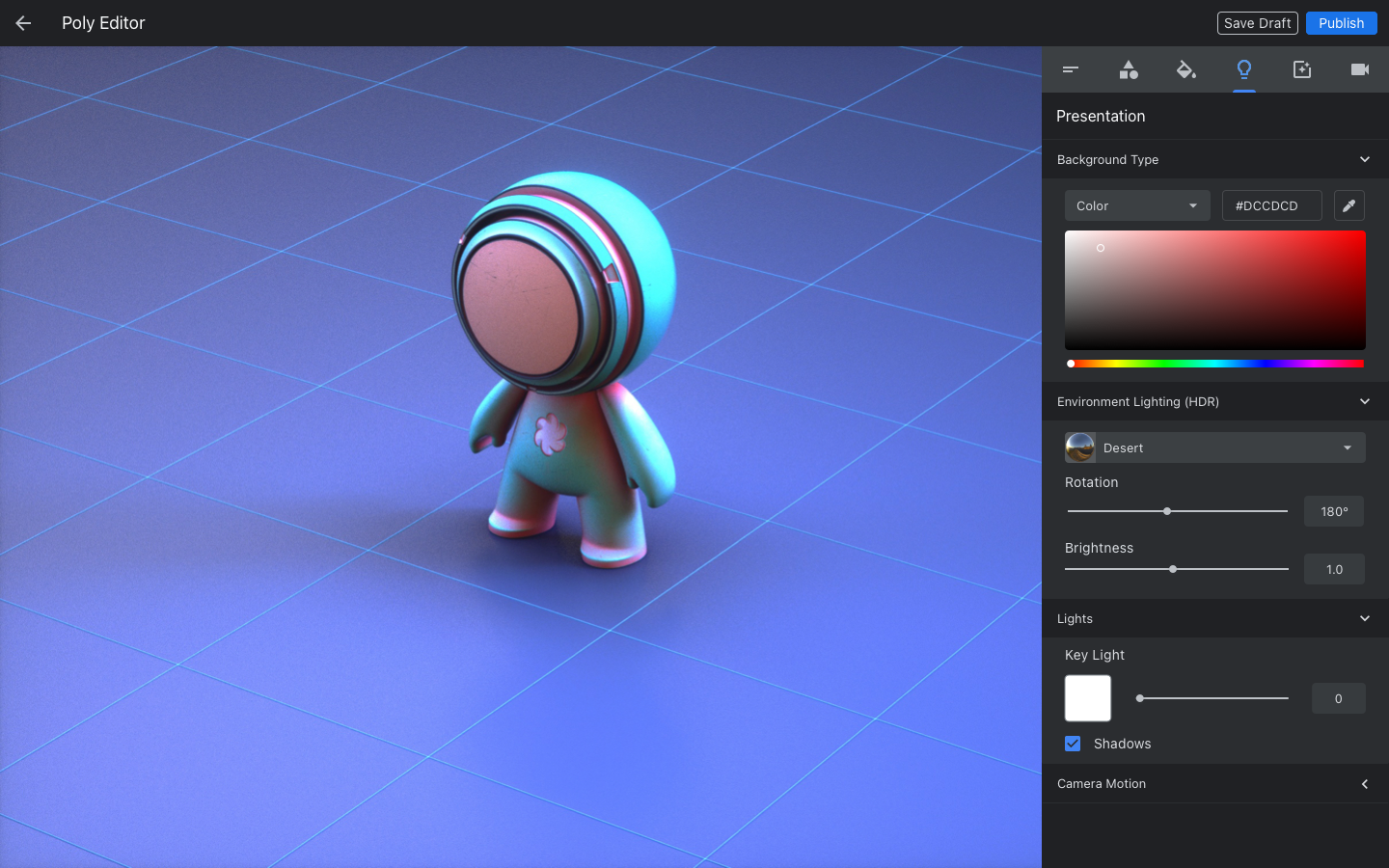Click the Presentation panel heading
This screenshot has width=1389, height=868.
(x=1101, y=116)
